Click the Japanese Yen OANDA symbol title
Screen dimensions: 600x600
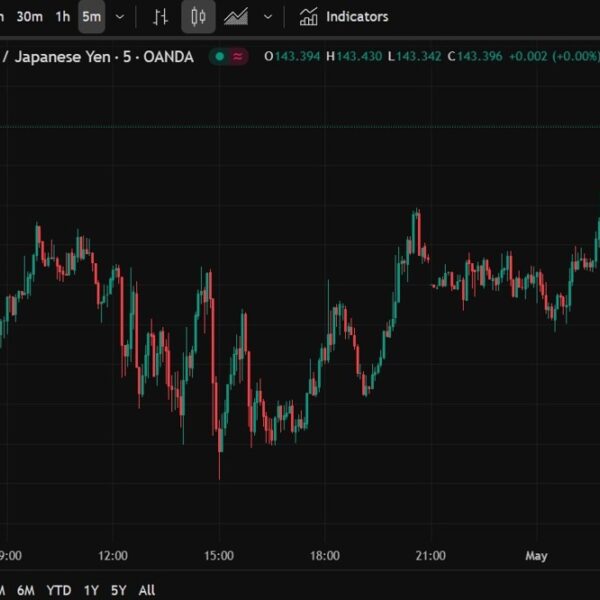(x=98, y=57)
